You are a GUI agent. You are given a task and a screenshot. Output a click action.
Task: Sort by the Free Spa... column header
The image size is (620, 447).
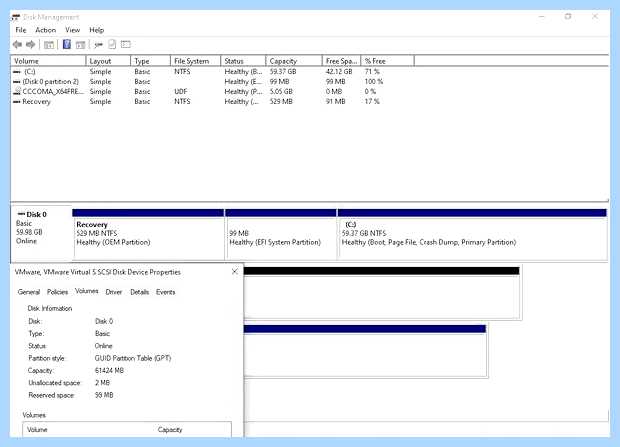tap(342, 61)
